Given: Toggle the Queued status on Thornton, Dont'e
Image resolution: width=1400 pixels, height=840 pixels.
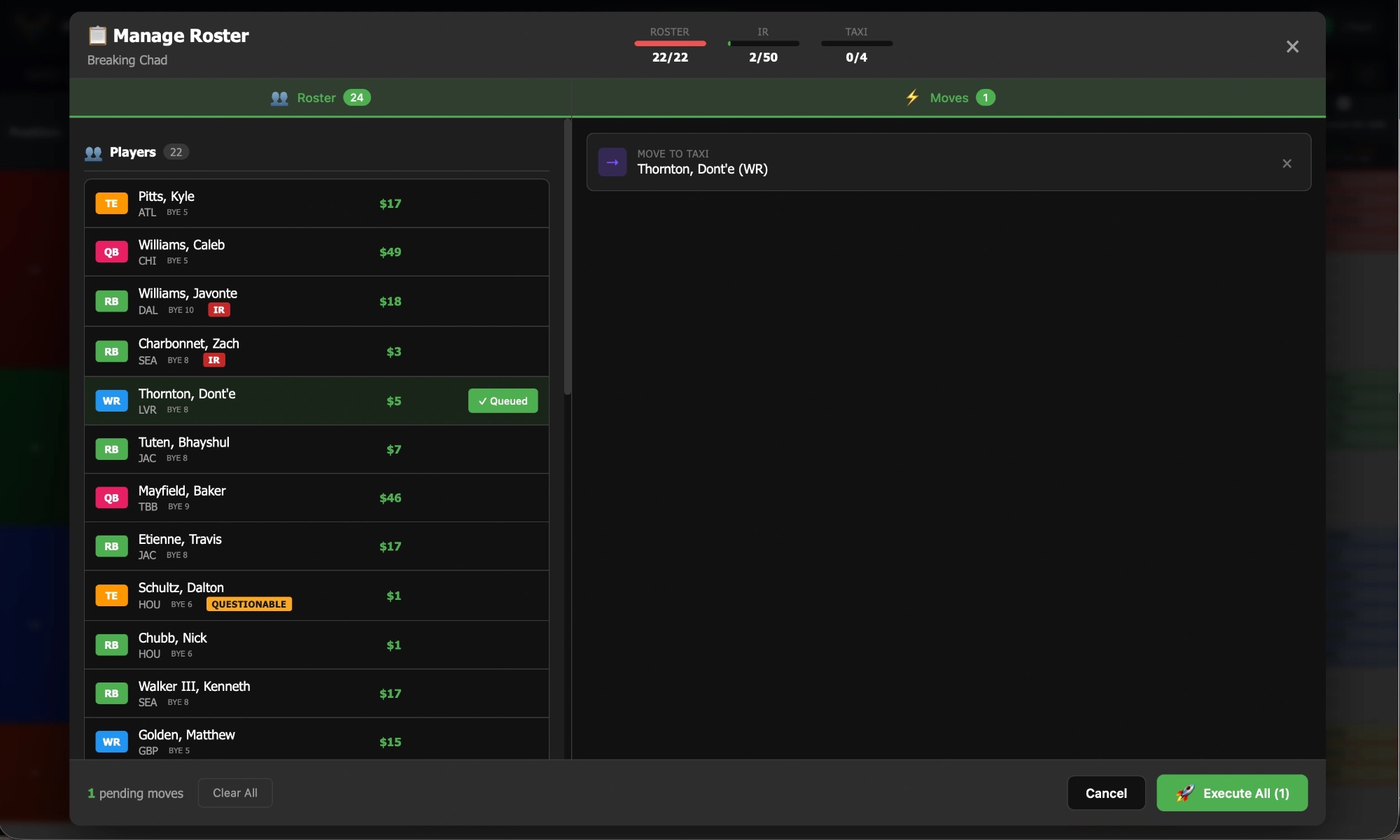Looking at the screenshot, I should (503, 400).
